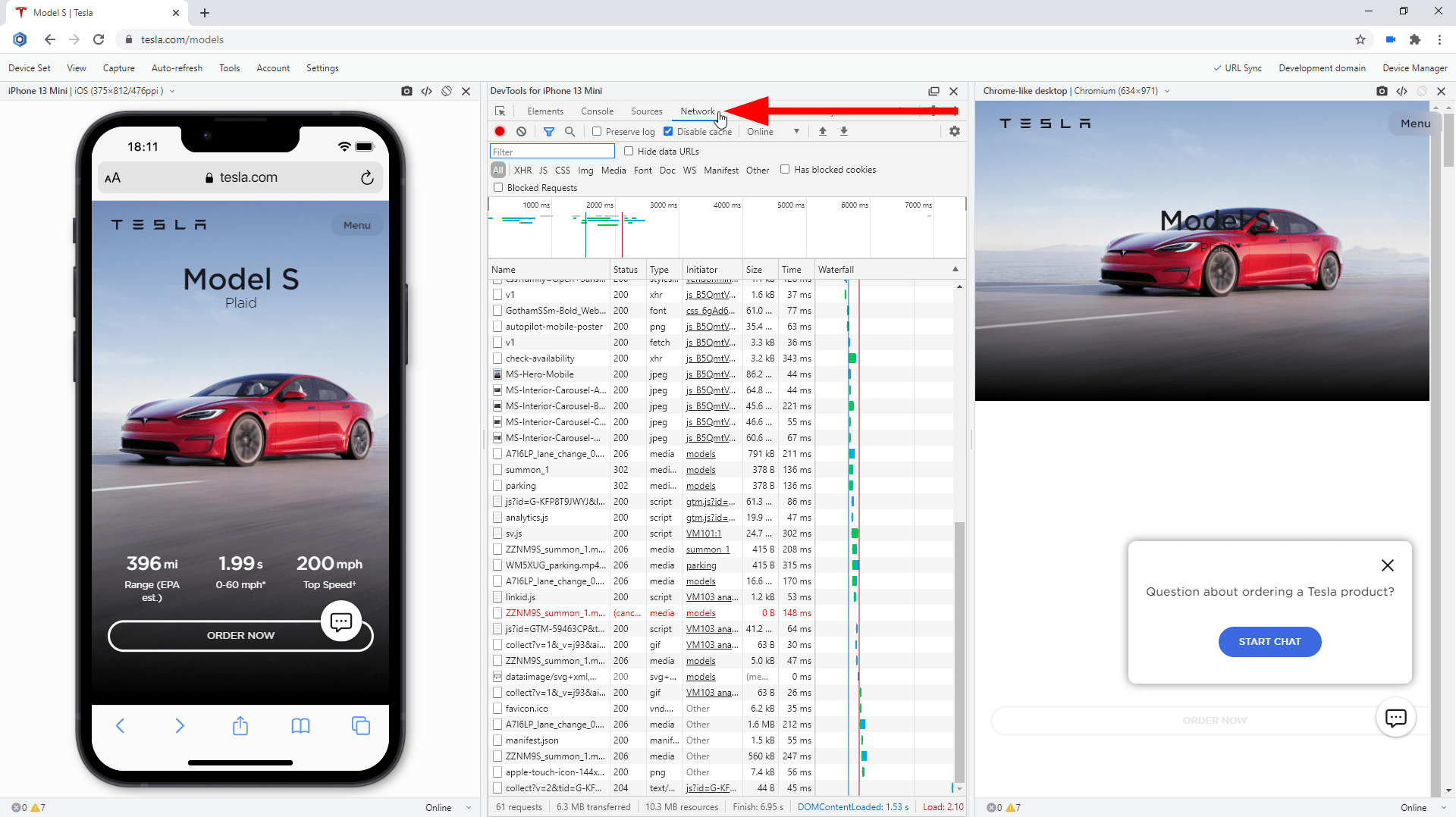Open chat bubble on iPhone Tesla page
The width and height of the screenshot is (1456, 817).
341,621
